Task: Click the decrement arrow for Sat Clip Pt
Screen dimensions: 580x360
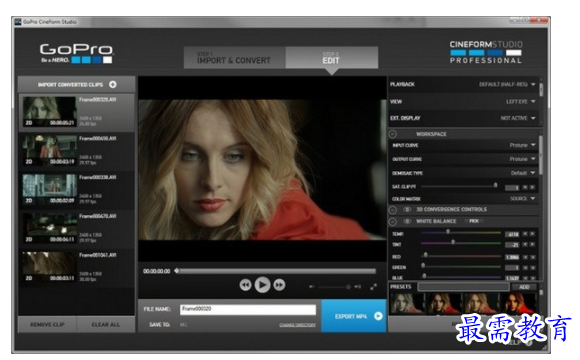Action: tap(525, 188)
